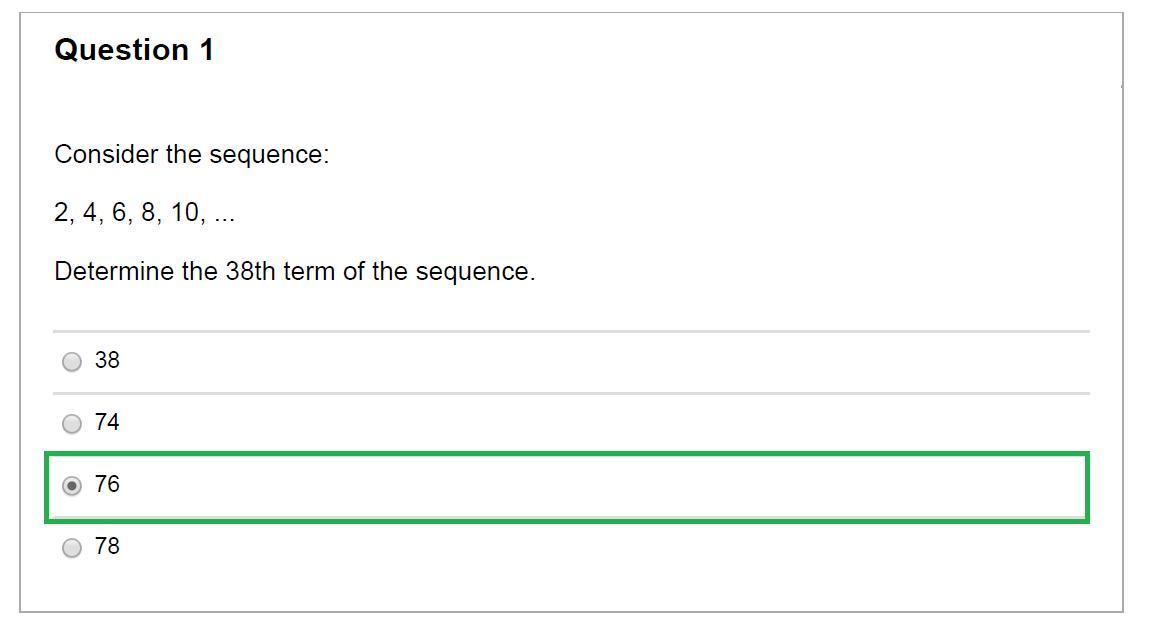Viewport: 1151px width, 633px height.
Task: Click the ellipsis ending the sequence
Action: pos(224,217)
